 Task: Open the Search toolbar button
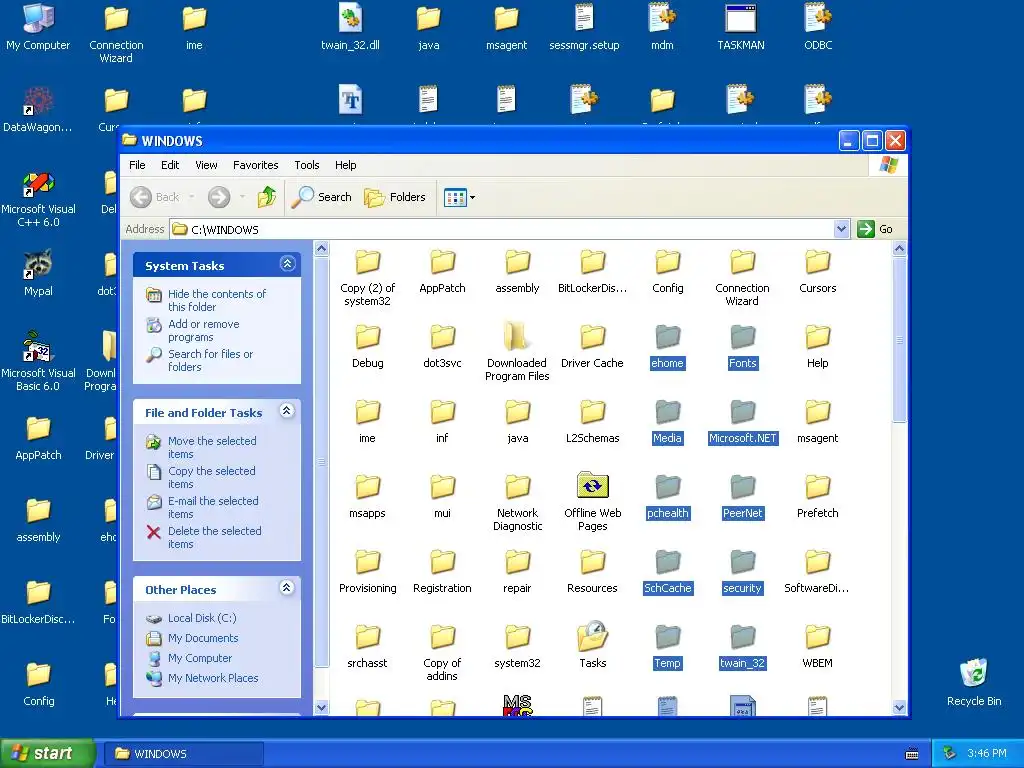click(x=321, y=197)
